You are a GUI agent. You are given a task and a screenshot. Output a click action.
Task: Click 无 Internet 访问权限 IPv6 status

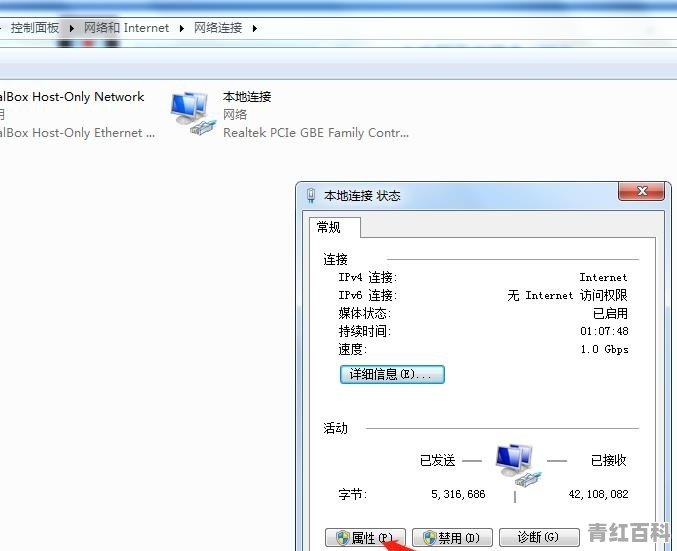[567, 295]
